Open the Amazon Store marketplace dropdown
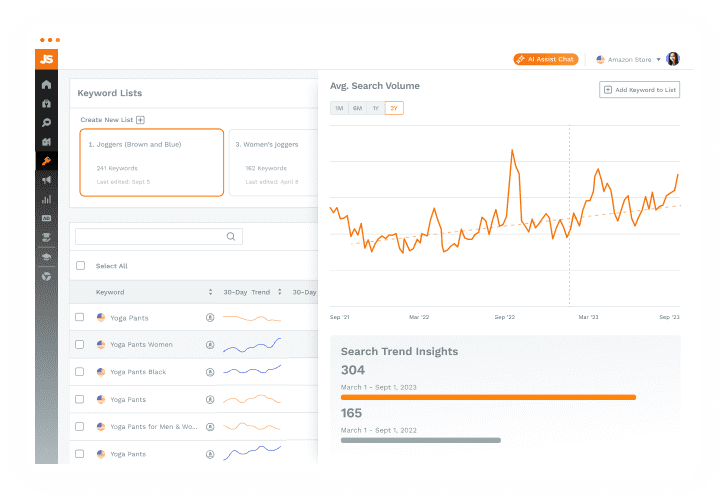Screen dimensions: 728x504 coord(628,60)
